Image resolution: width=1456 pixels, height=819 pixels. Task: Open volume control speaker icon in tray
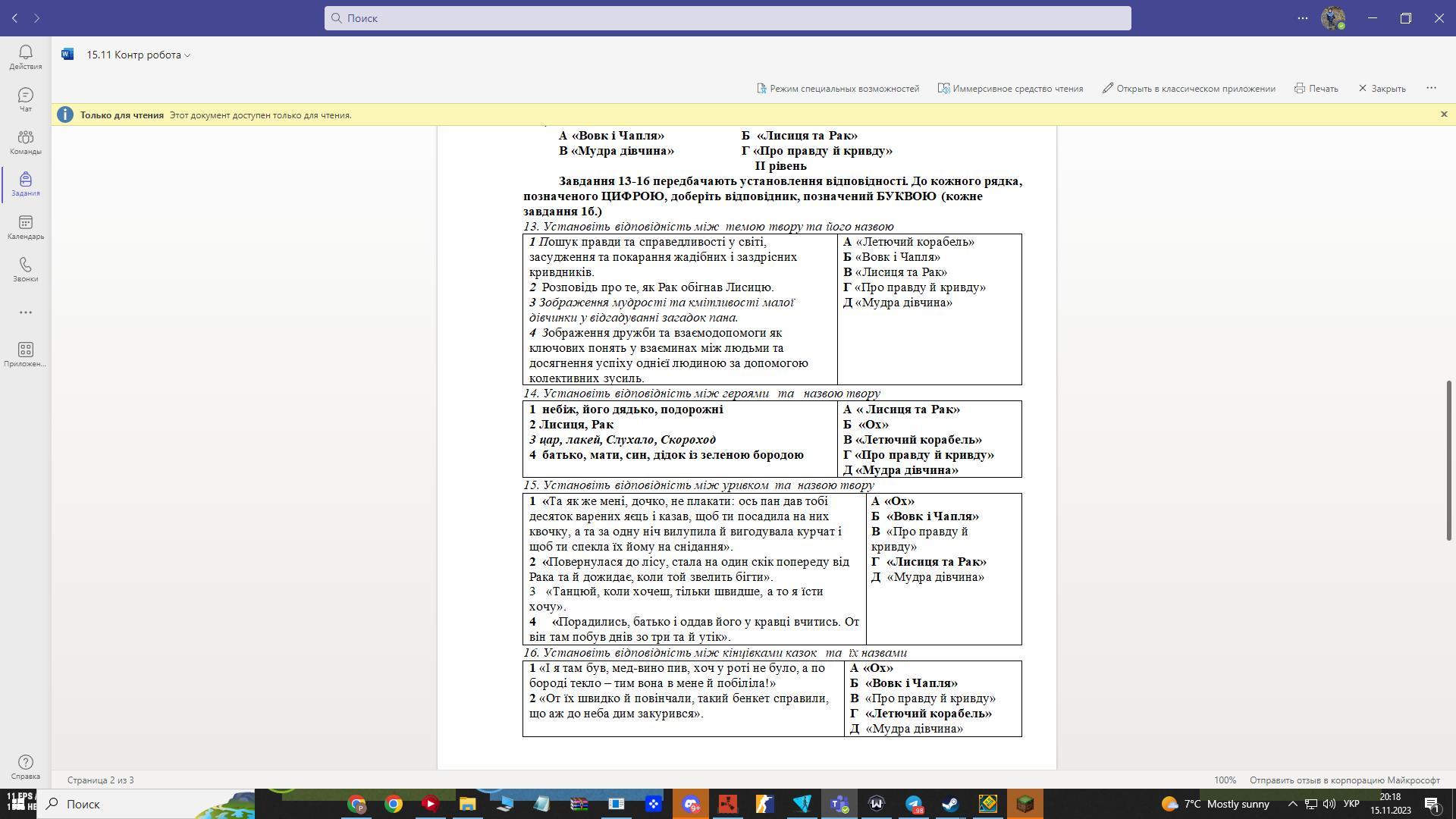point(1329,804)
